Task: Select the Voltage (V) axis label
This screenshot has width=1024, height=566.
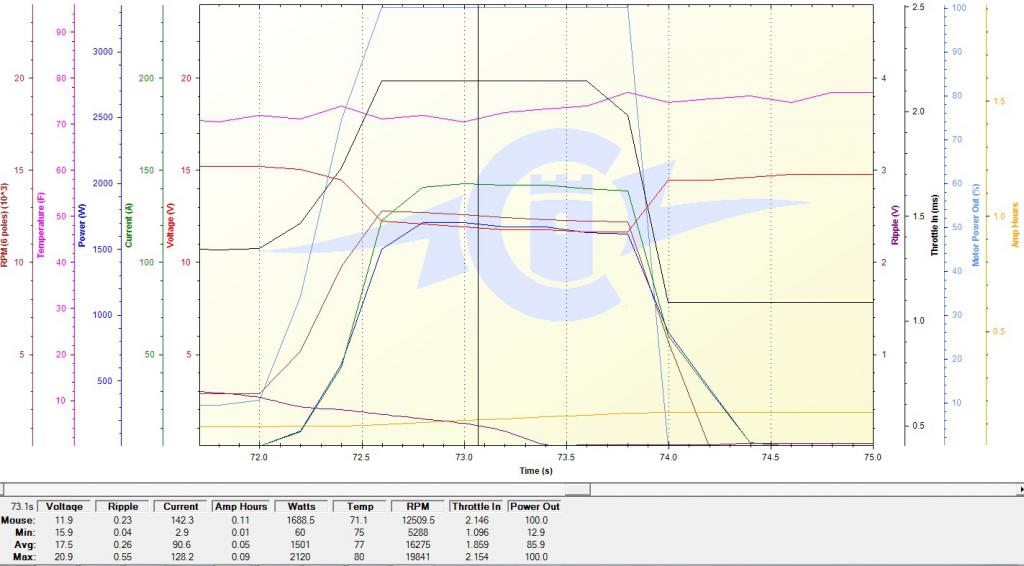Action: click(171, 225)
